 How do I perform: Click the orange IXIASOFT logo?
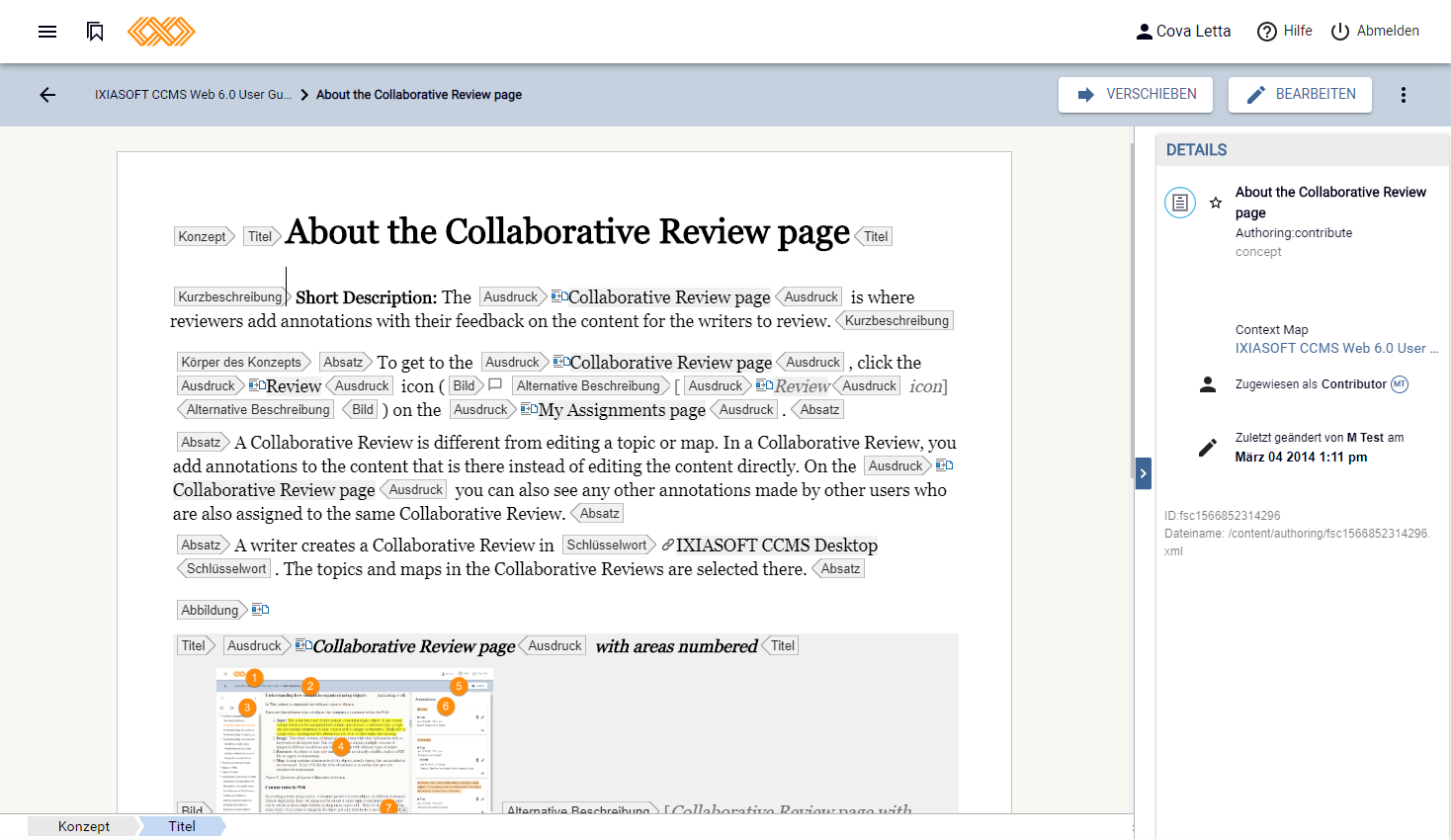pos(161,32)
